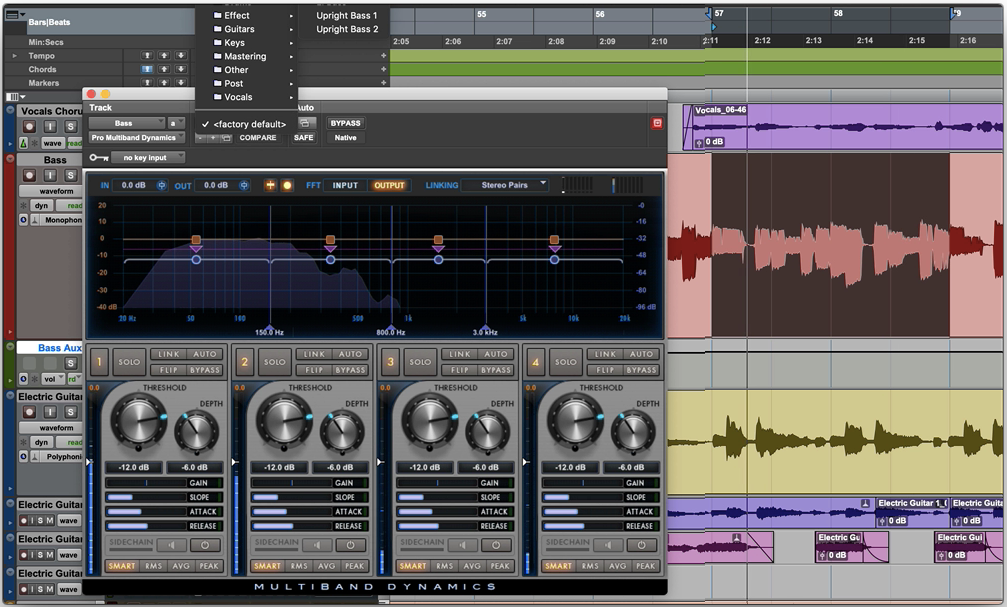Click band 1 sidechain listen speaker icon

click(x=172, y=545)
